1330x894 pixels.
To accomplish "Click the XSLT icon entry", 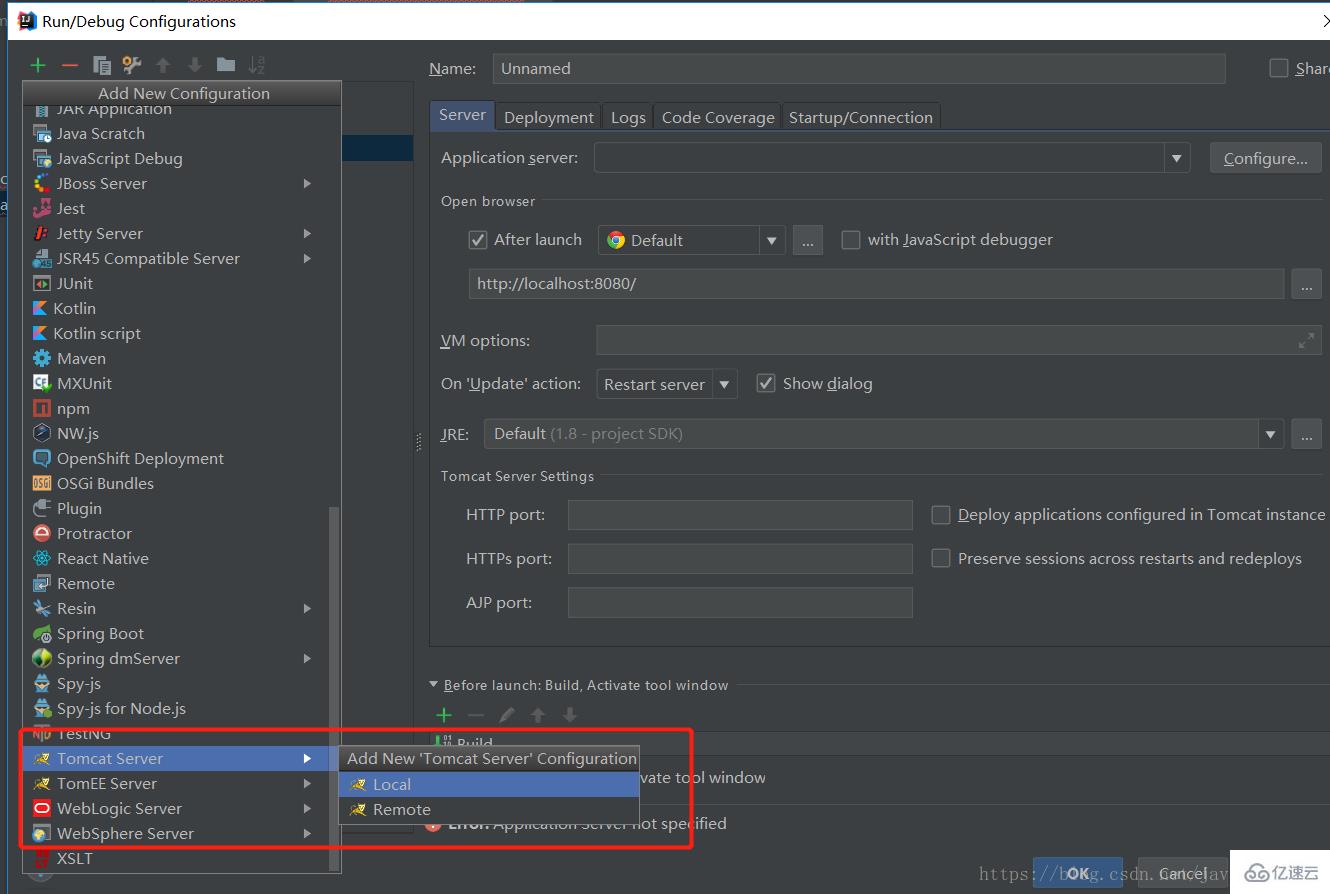I will coord(42,858).
